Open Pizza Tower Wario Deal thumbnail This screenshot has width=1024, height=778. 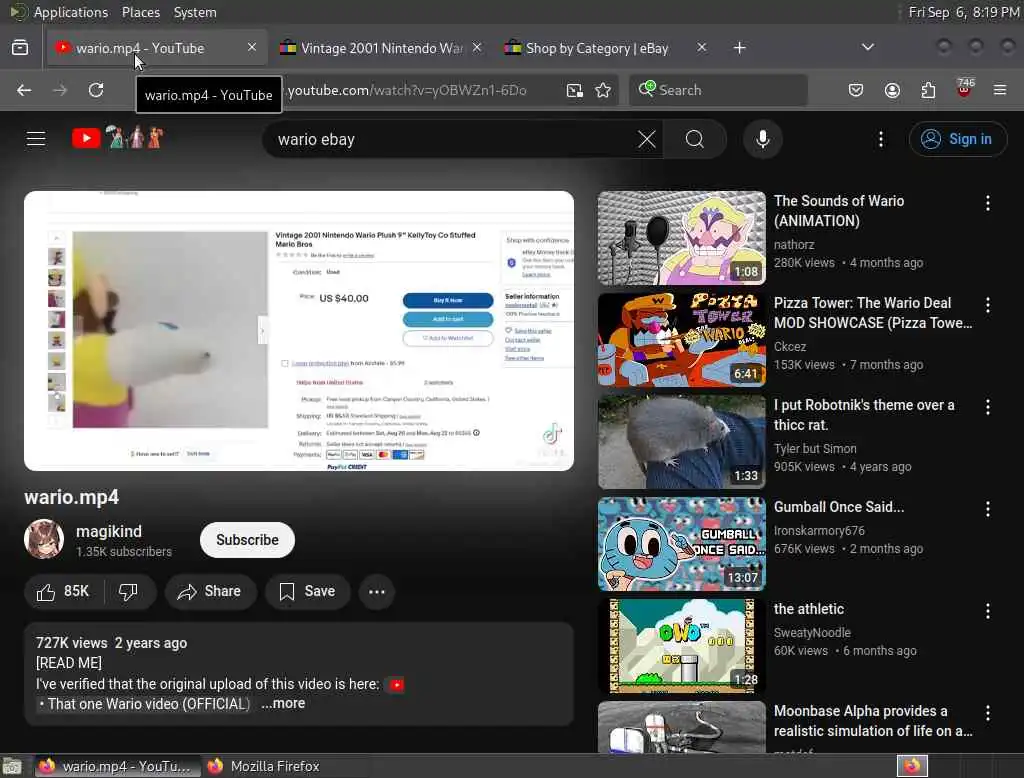pyautogui.click(x=681, y=340)
